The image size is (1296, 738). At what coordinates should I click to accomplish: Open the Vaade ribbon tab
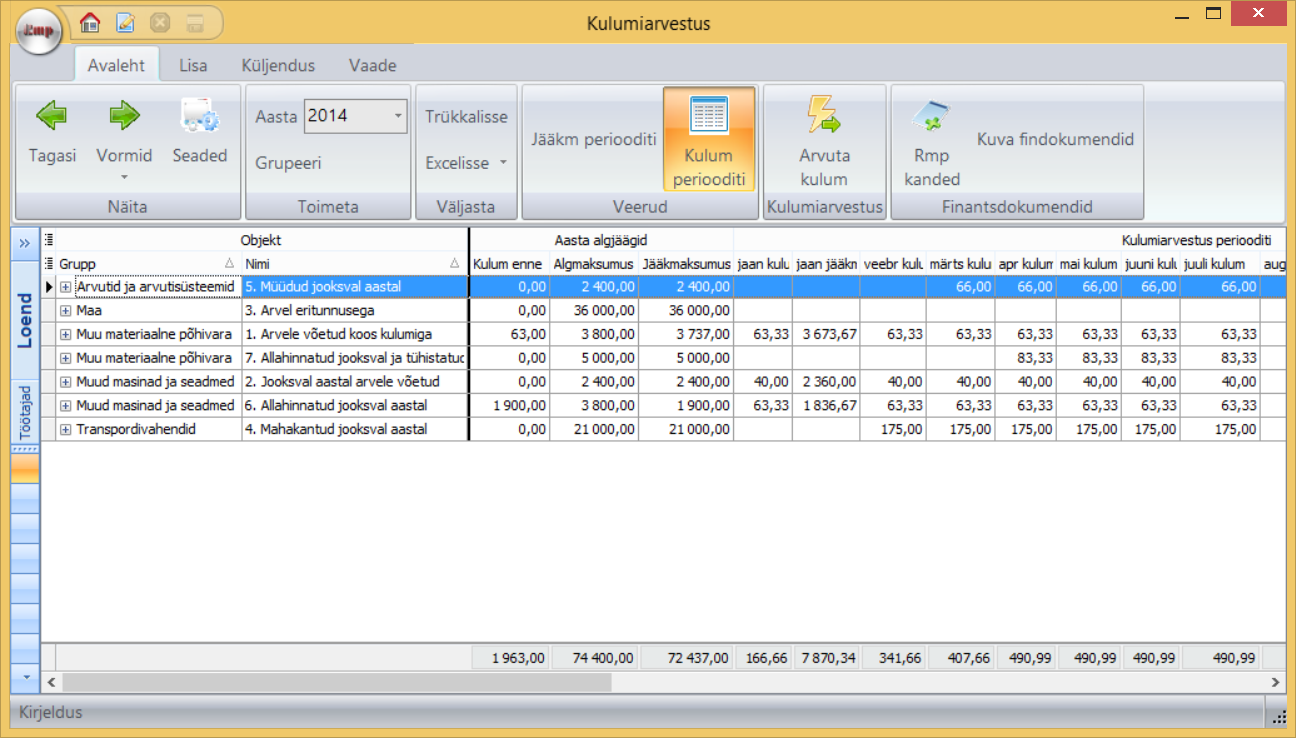point(372,66)
